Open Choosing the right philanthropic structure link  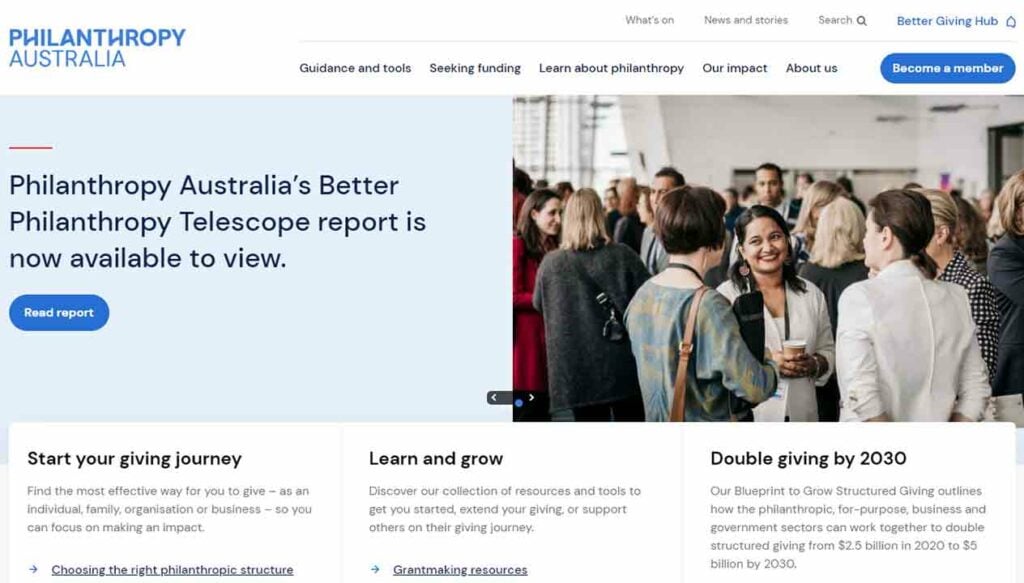coord(172,569)
